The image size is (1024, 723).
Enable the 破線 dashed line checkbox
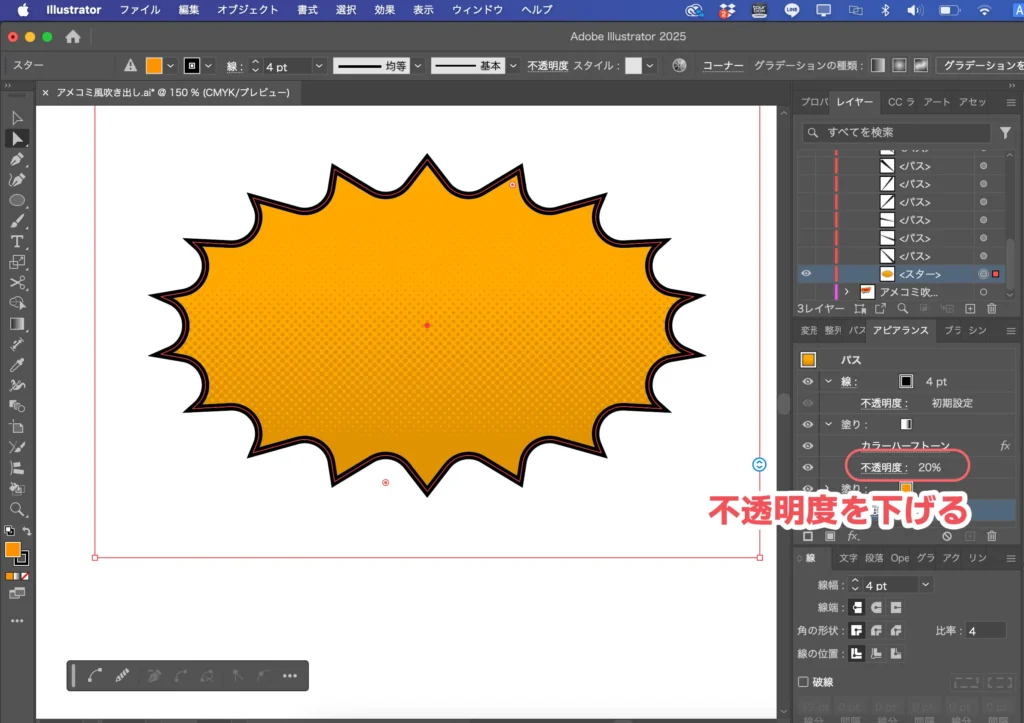pyautogui.click(x=803, y=682)
